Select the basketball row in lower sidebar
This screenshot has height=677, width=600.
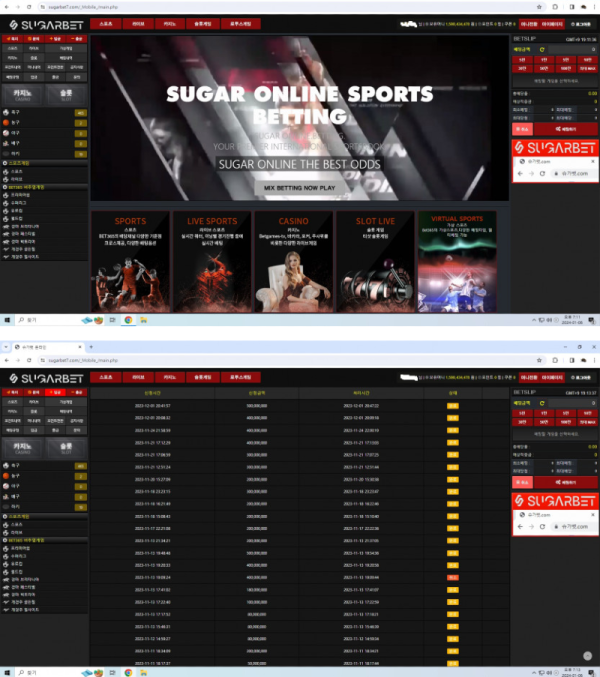(44, 476)
